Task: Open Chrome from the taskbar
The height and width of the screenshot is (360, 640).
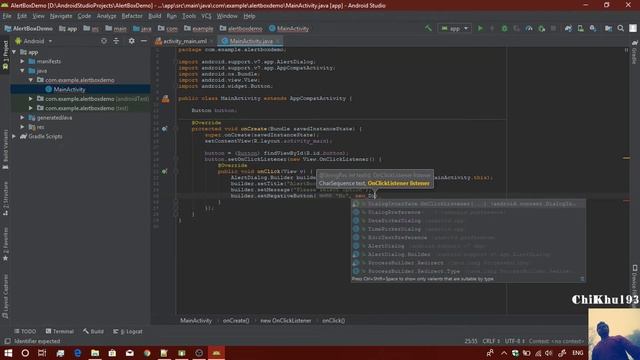Action: pyautogui.click(x=147, y=353)
